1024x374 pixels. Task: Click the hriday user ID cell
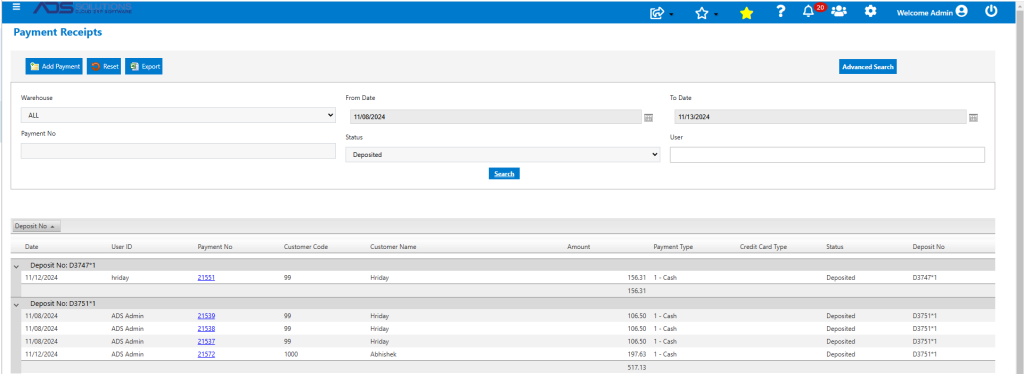pos(121,277)
